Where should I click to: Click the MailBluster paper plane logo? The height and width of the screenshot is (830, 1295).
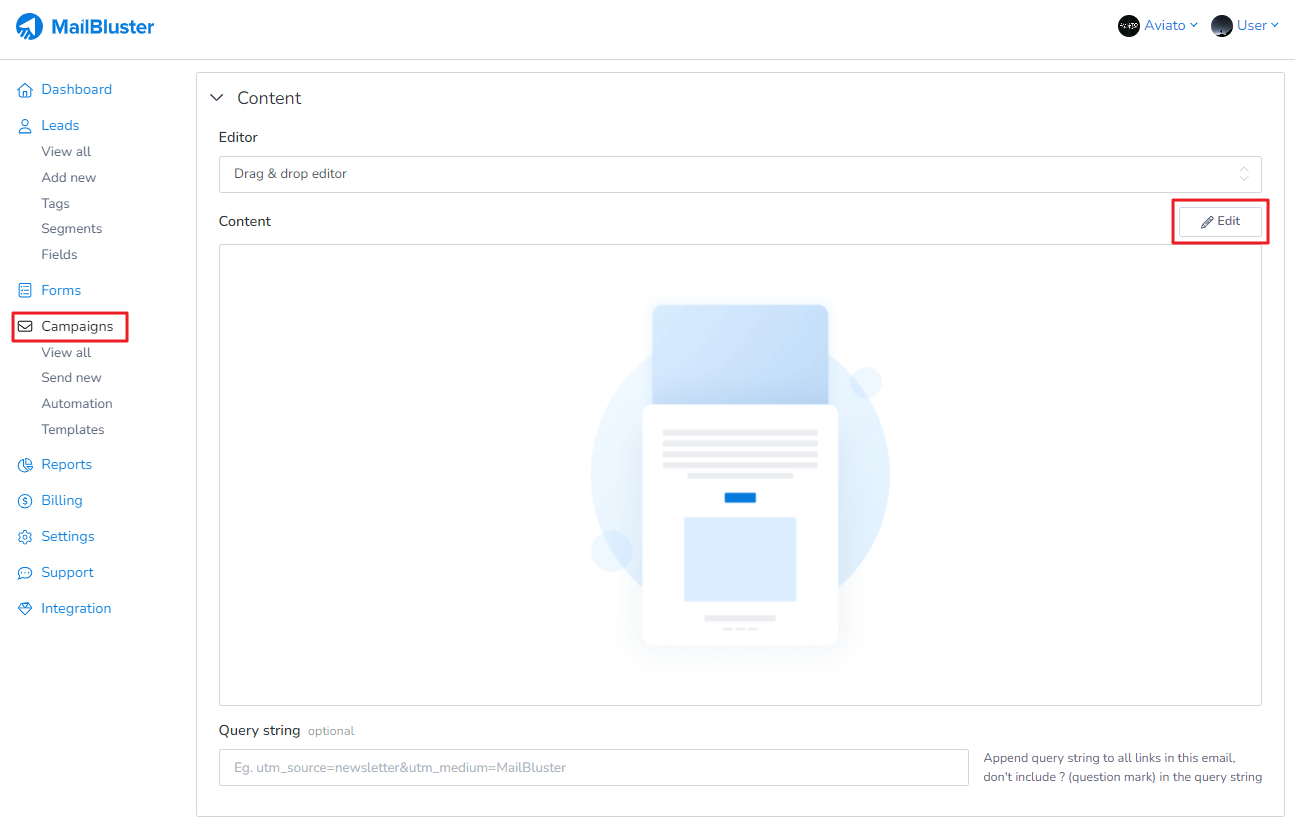(30, 27)
